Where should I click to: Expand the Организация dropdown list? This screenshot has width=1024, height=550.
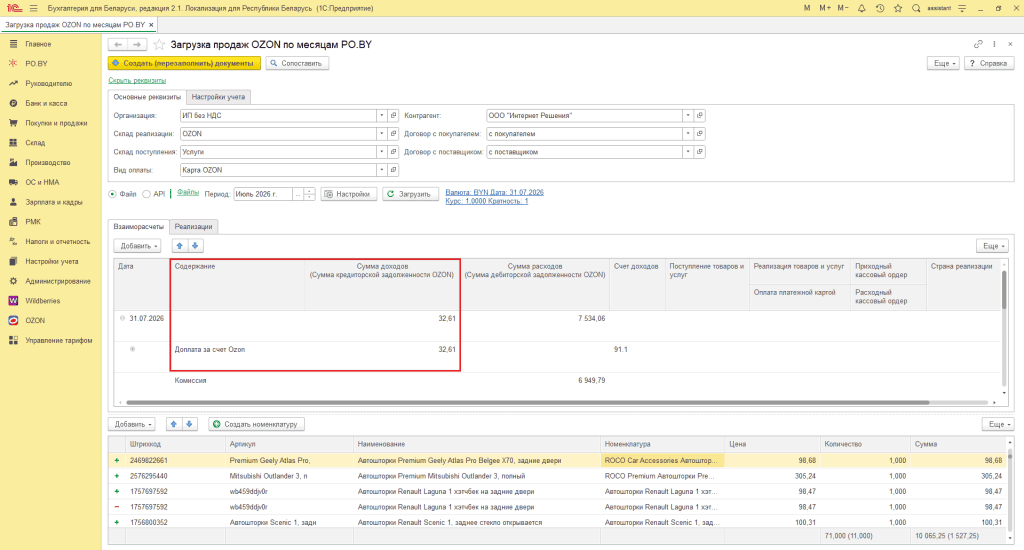point(381,116)
